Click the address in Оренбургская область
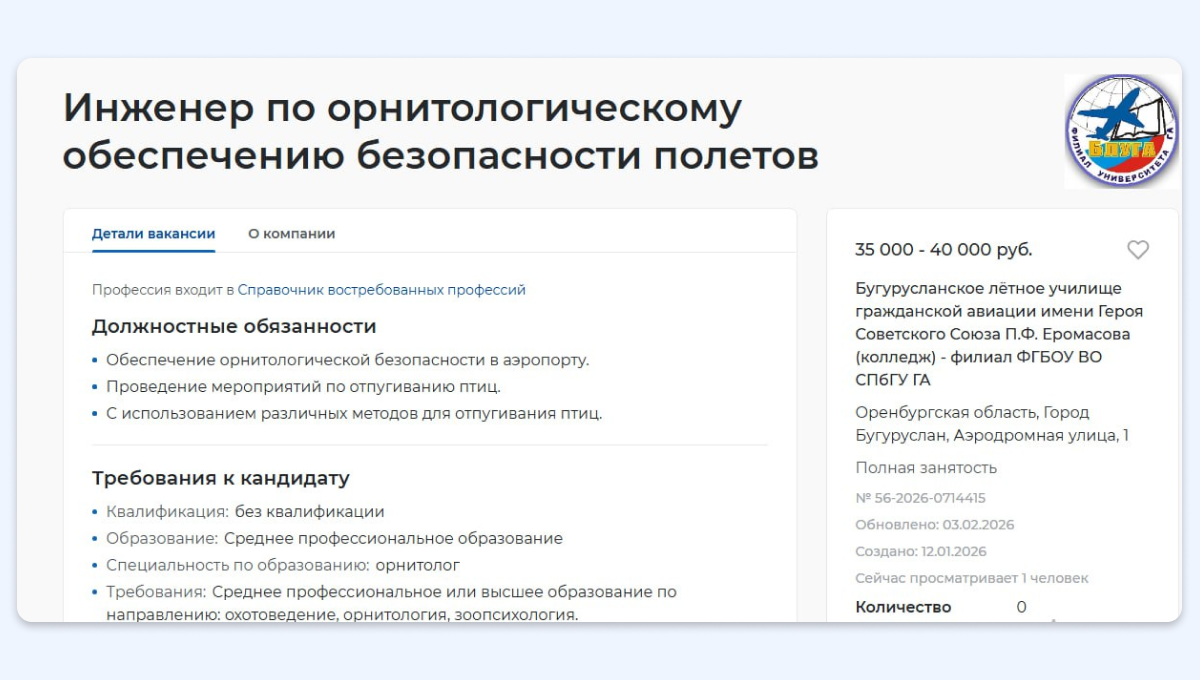1200x680 pixels. 991,424
